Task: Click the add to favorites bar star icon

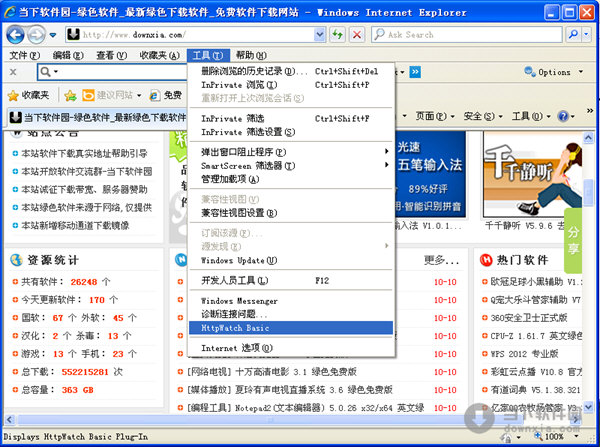Action: tap(70, 95)
